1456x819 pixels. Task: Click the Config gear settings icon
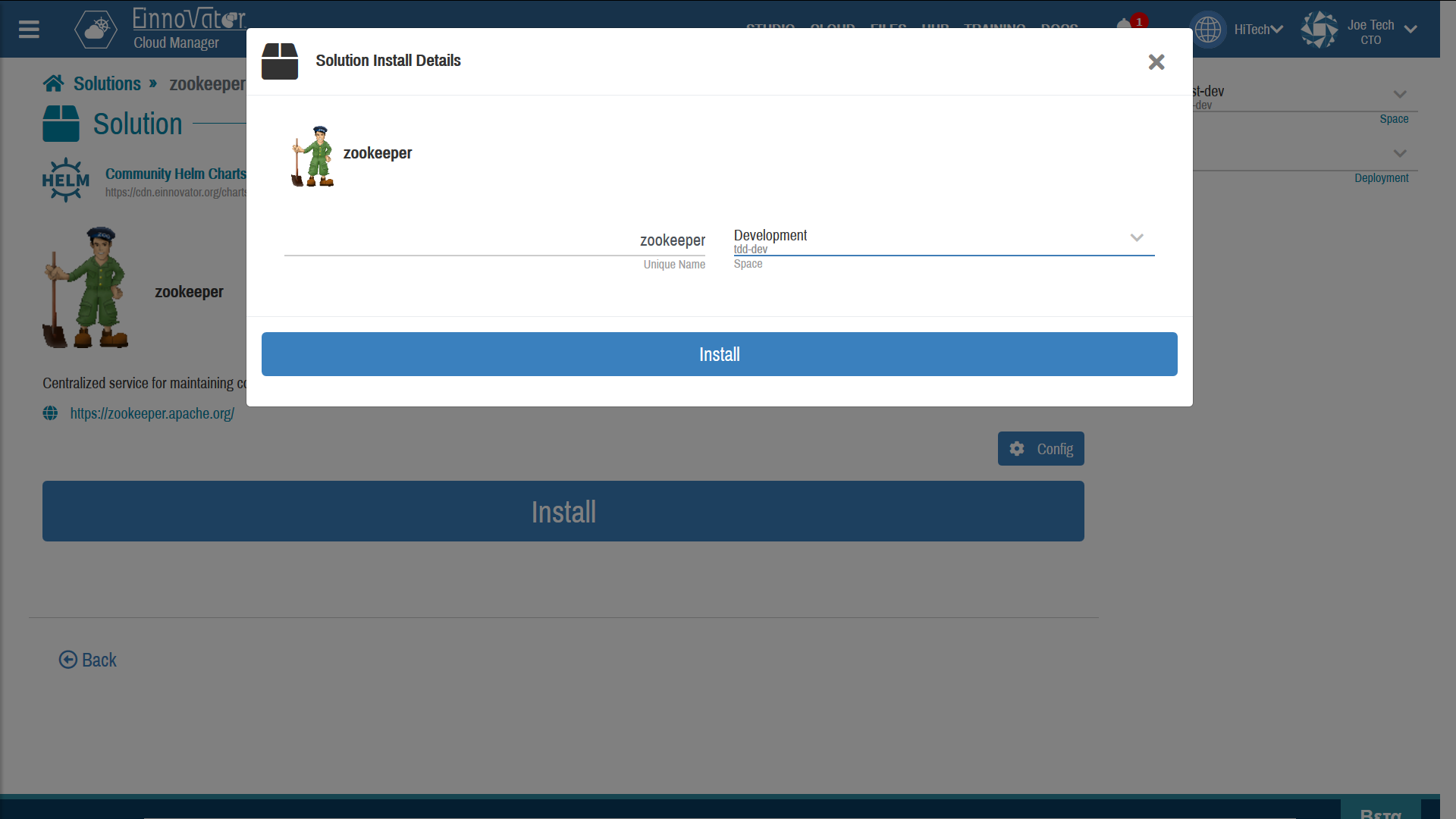(1017, 448)
